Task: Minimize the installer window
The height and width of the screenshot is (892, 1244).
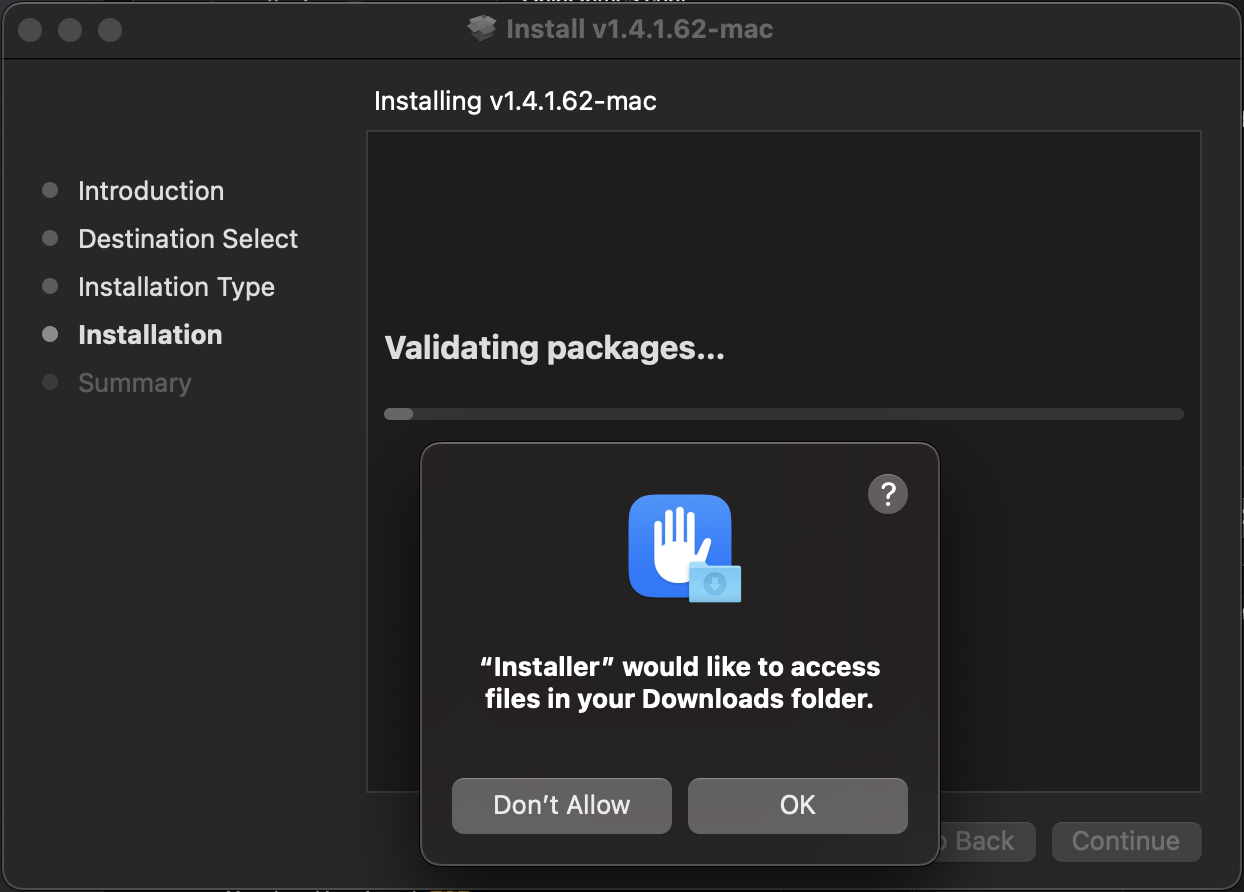Action: click(70, 30)
